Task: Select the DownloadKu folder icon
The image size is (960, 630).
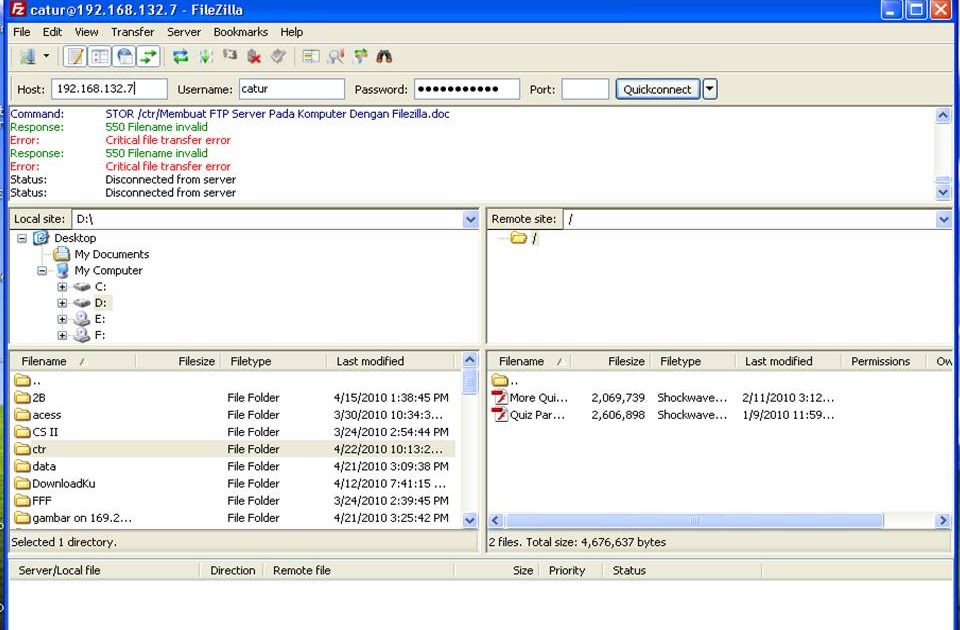Action: coord(22,483)
